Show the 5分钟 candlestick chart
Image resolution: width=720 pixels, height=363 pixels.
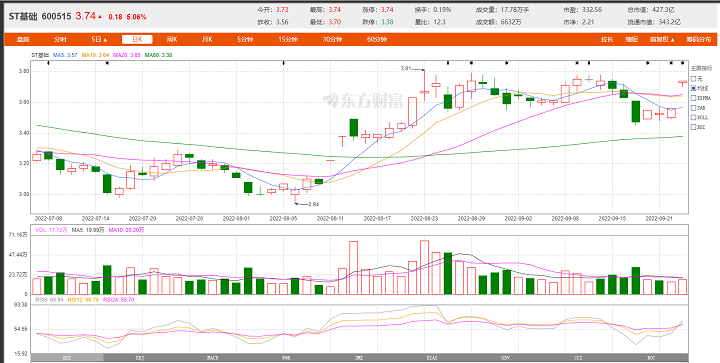click(245, 39)
